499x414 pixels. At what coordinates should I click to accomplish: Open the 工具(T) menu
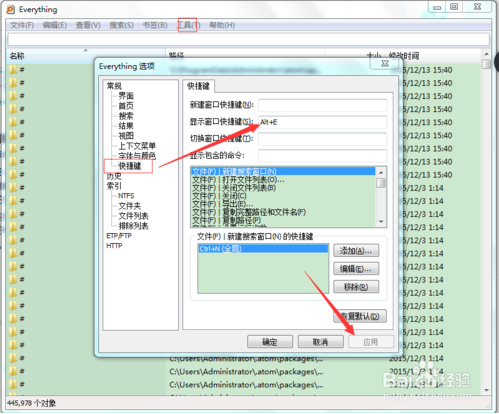pos(188,25)
